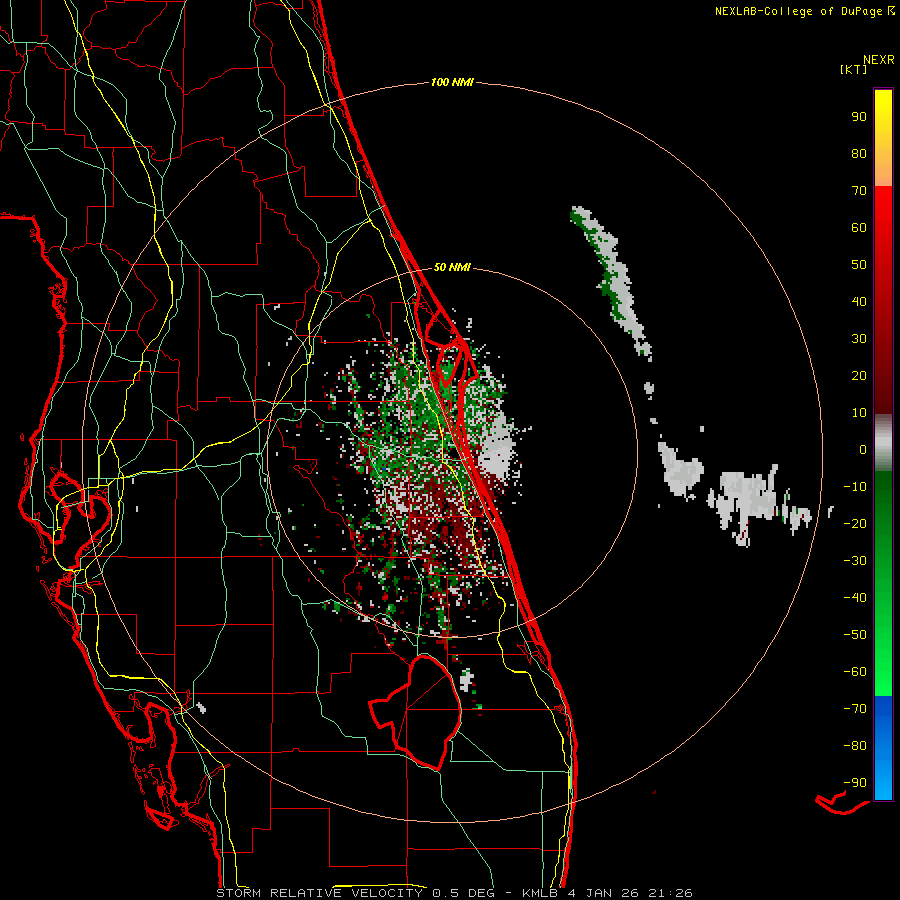Click the gray near-zero segment of color bar
This screenshot has height=900, width=900.
tap(883, 443)
